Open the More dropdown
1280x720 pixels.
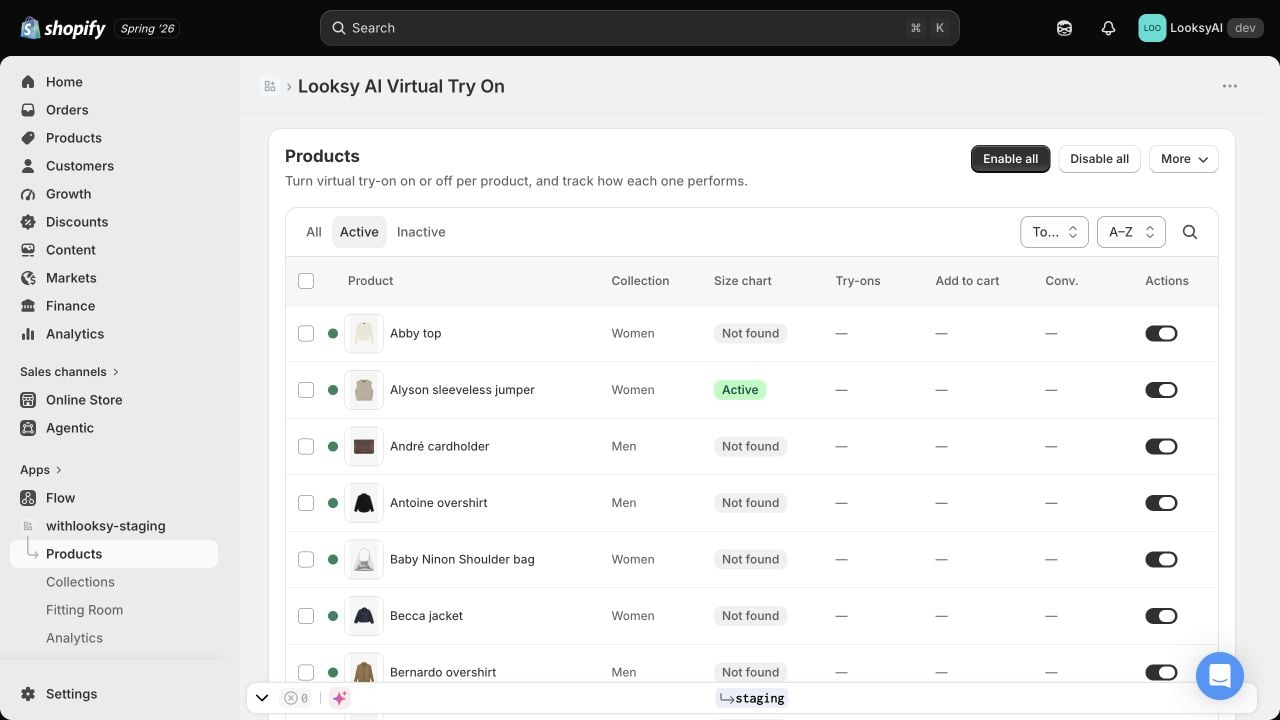pyautogui.click(x=1184, y=159)
